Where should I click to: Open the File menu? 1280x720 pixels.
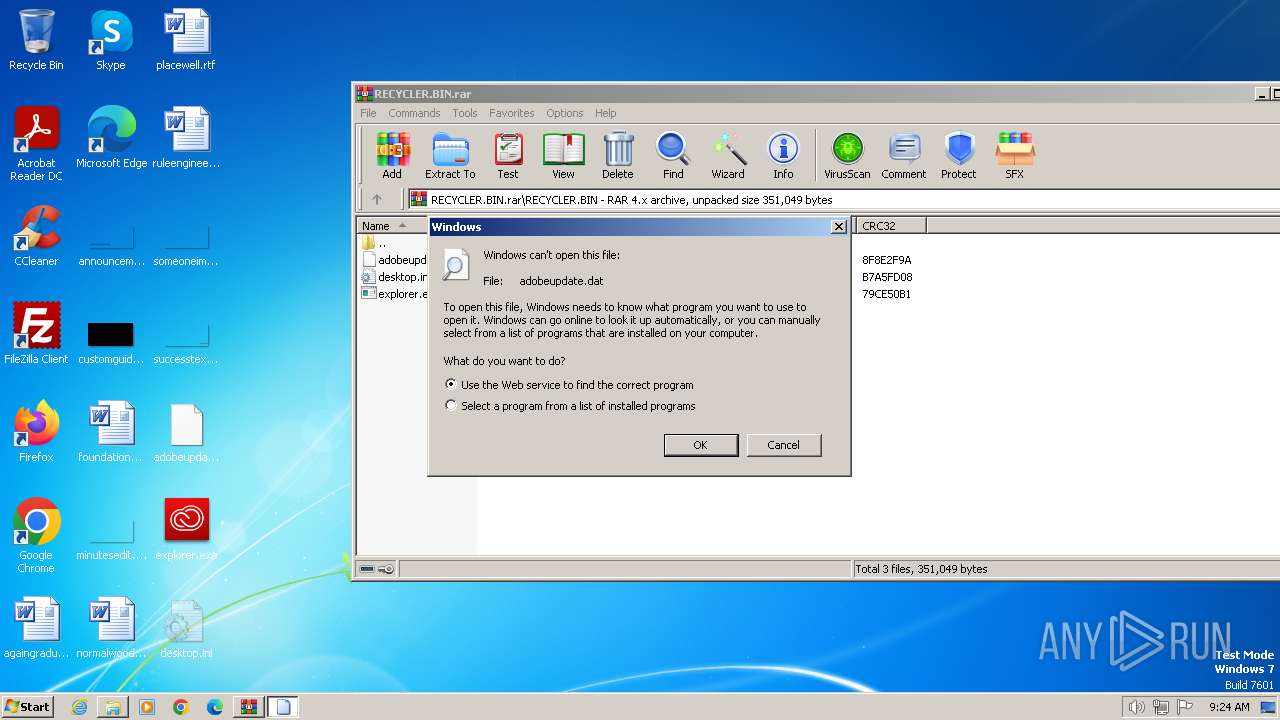368,113
